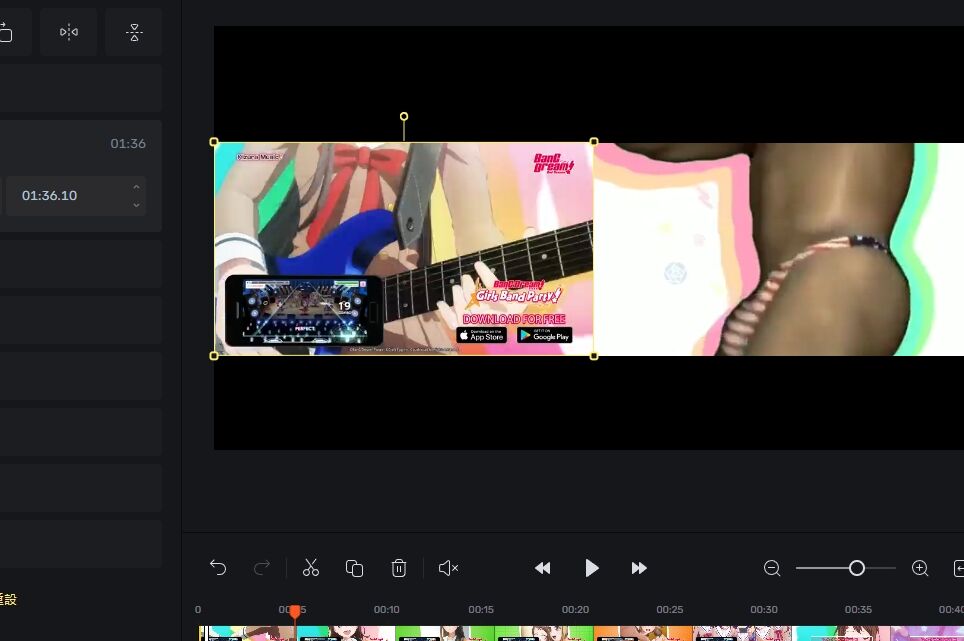This screenshot has height=641, width=964.
Task: Flip the clip vertically
Action: pyautogui.click(x=134, y=32)
